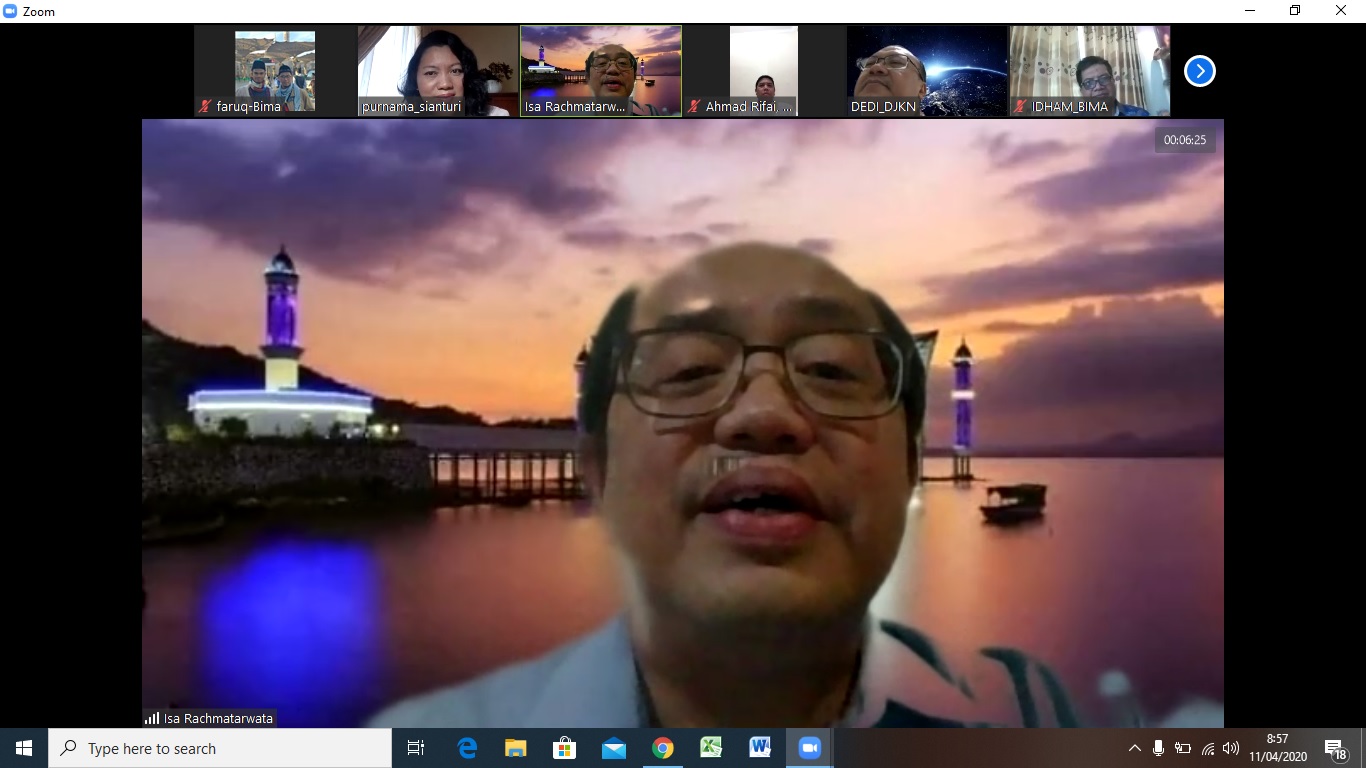Open Microsoft Edge browser in taskbar
The width and height of the screenshot is (1366, 768).
pos(467,748)
